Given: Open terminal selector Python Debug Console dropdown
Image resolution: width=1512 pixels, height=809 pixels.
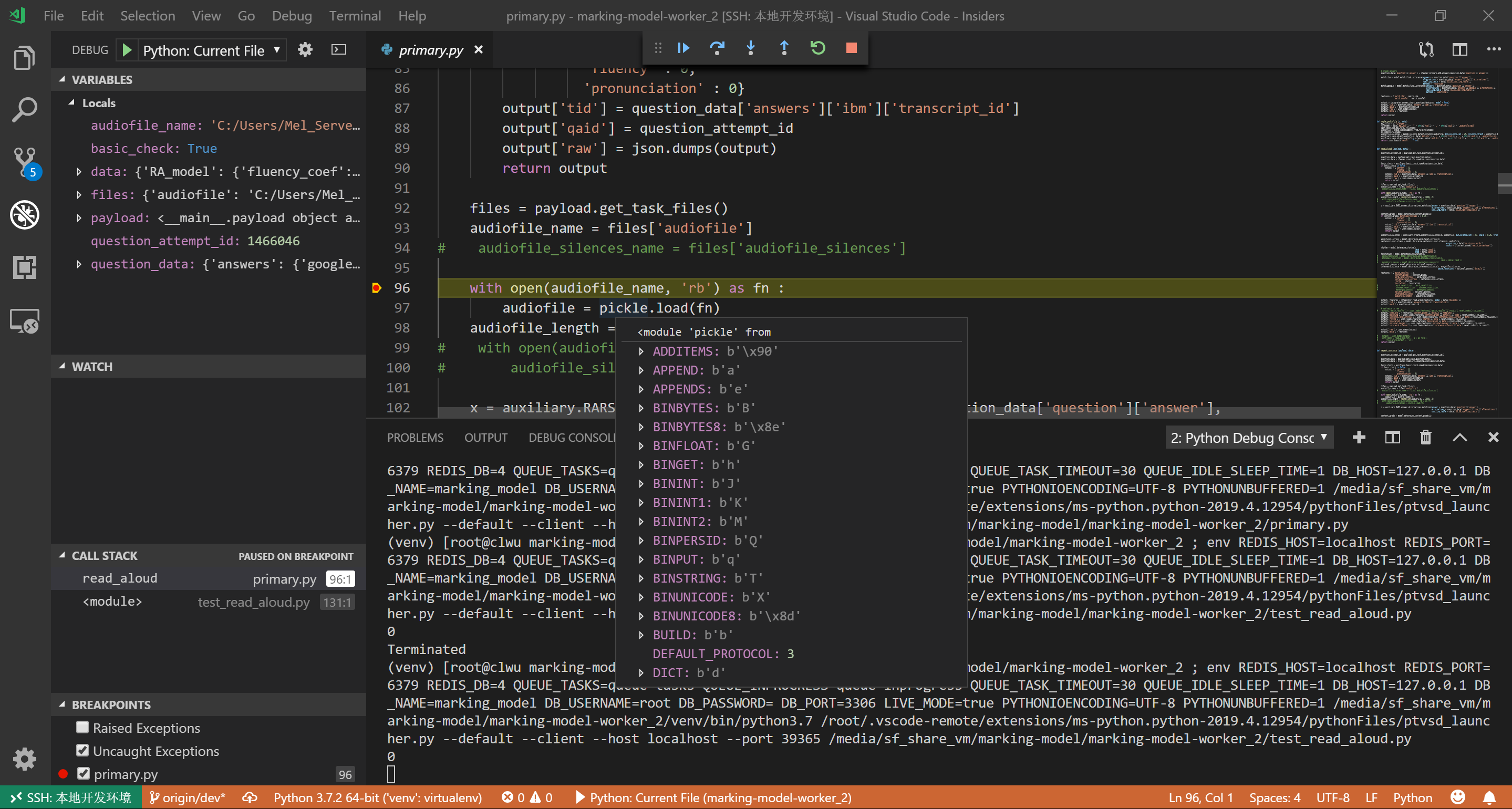Looking at the screenshot, I should point(1248,438).
